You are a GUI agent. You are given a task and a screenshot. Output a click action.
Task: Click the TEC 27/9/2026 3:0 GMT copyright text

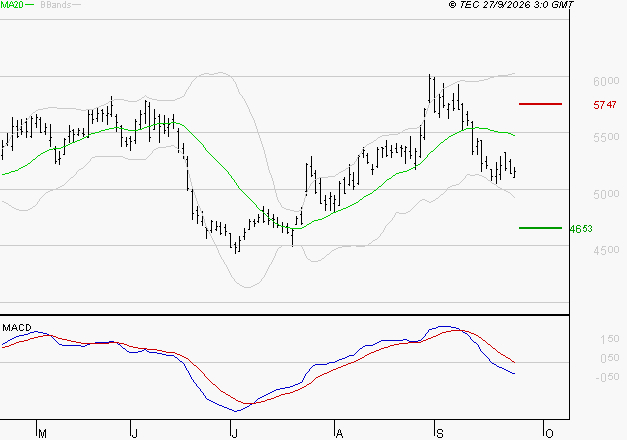click(x=511, y=5)
